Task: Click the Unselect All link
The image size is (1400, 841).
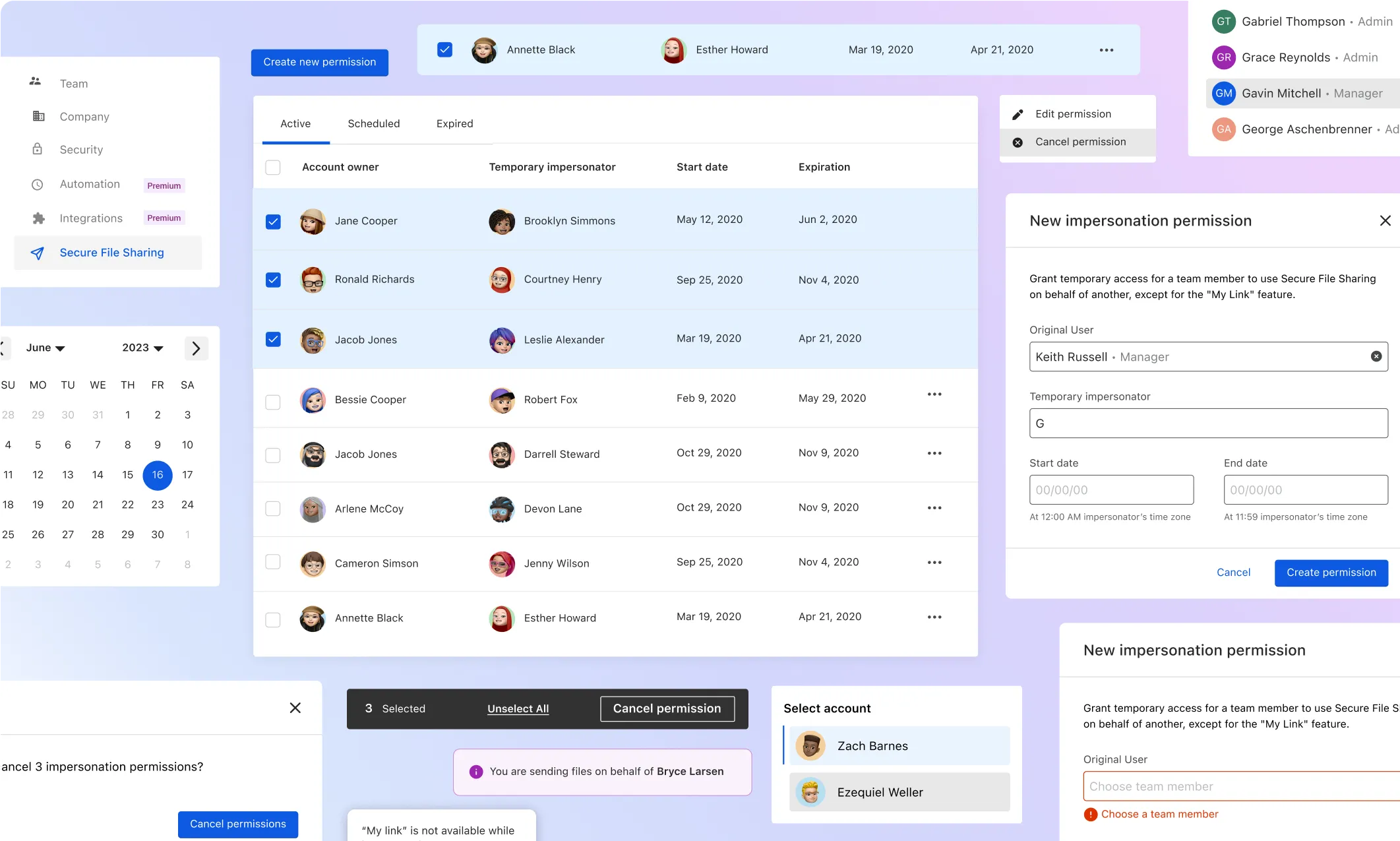Action: [x=518, y=708]
